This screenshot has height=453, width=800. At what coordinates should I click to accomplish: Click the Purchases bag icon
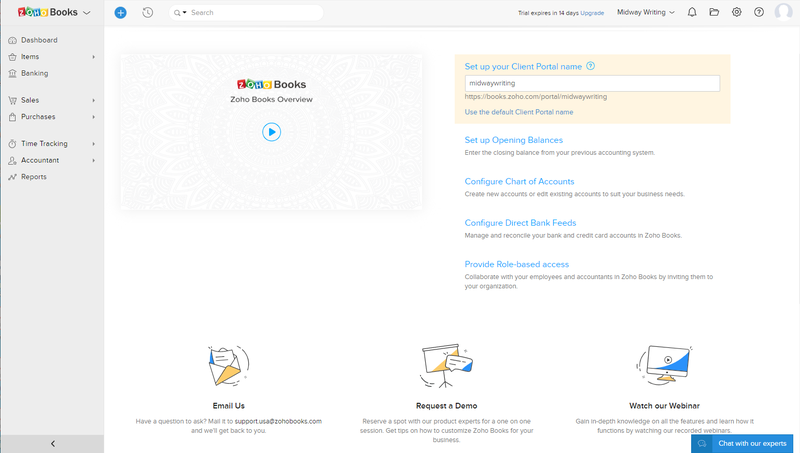12,117
